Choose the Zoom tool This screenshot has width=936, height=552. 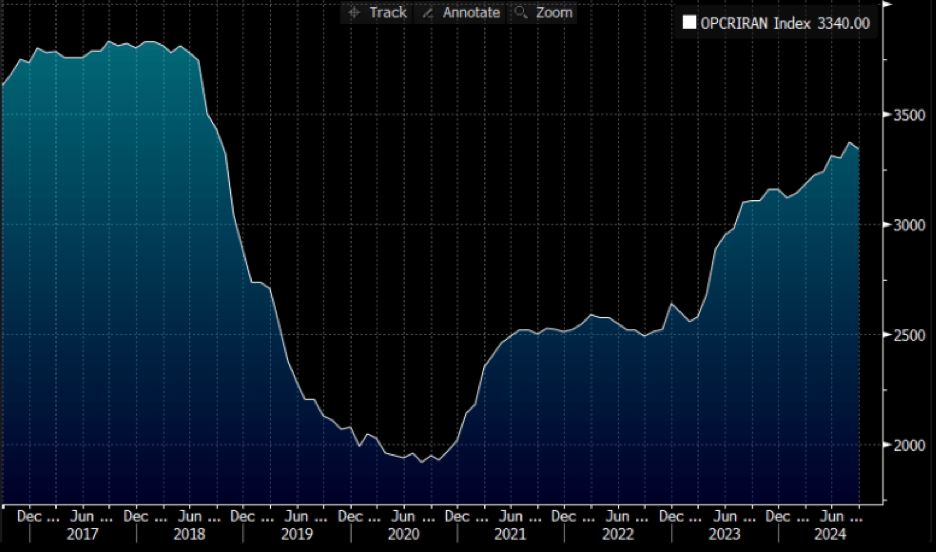pos(554,13)
